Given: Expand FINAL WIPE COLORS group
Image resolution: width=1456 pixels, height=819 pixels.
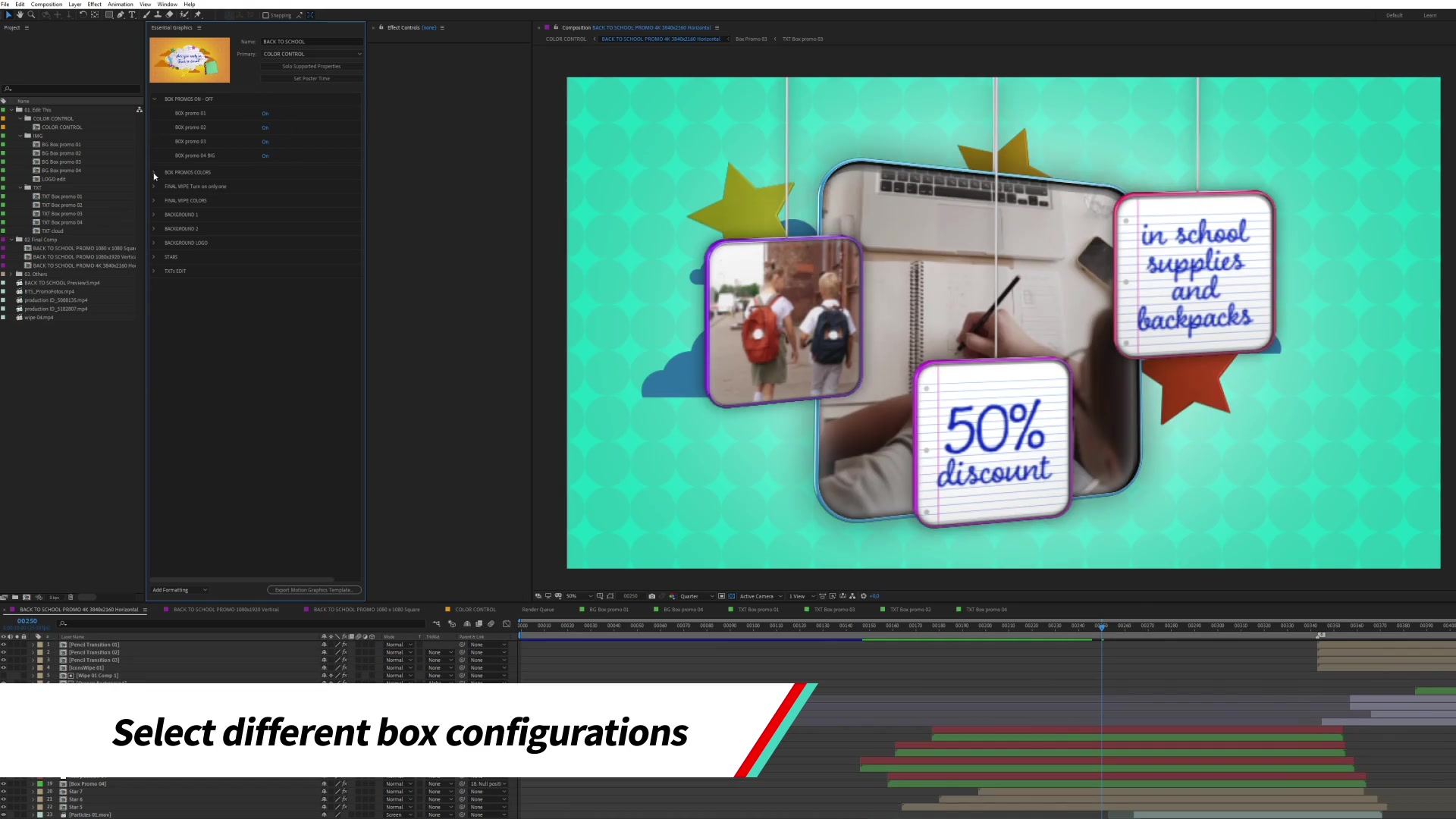Looking at the screenshot, I should tap(154, 200).
